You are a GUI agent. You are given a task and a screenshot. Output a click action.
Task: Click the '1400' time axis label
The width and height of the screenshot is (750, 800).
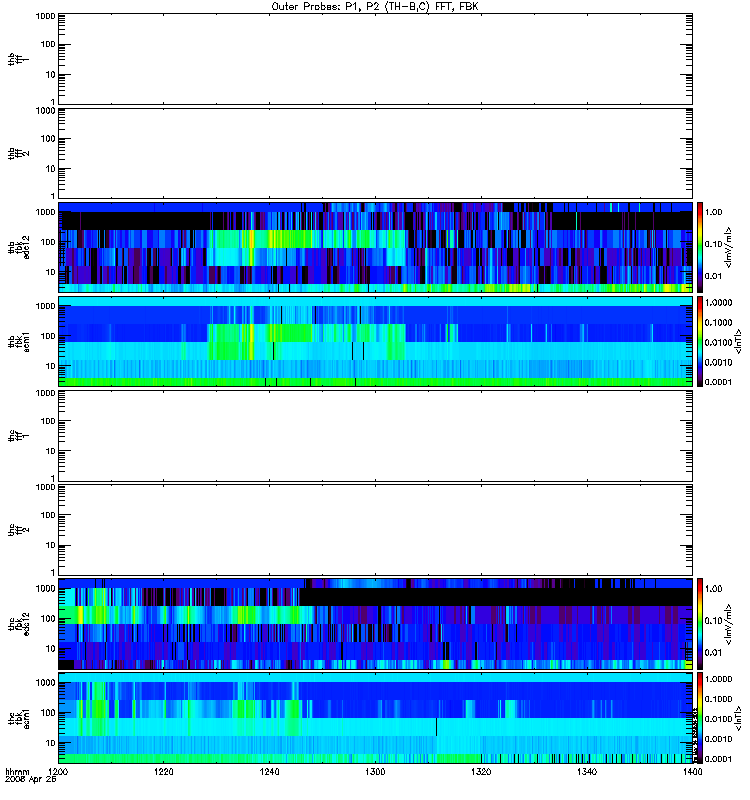pos(692,772)
